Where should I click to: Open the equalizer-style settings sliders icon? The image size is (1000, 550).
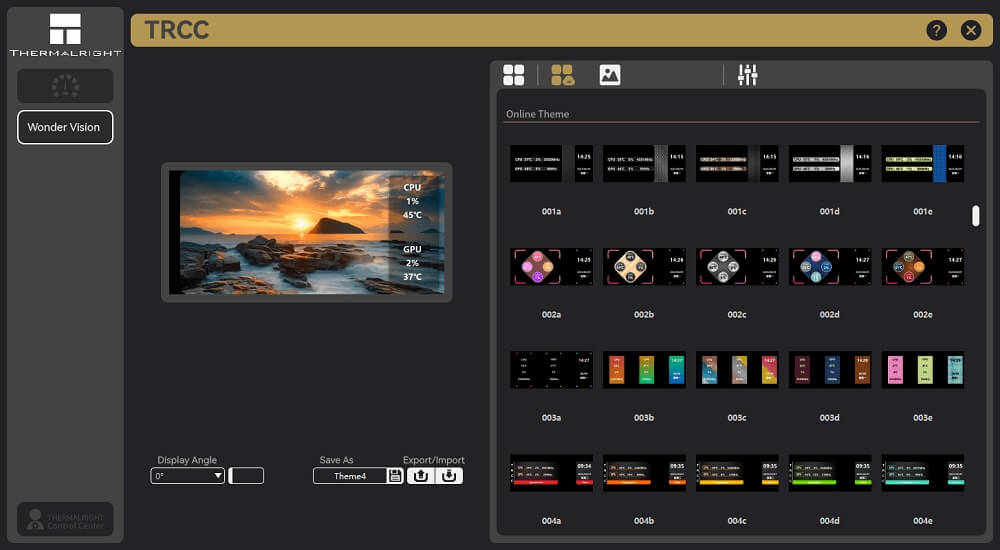(747, 75)
